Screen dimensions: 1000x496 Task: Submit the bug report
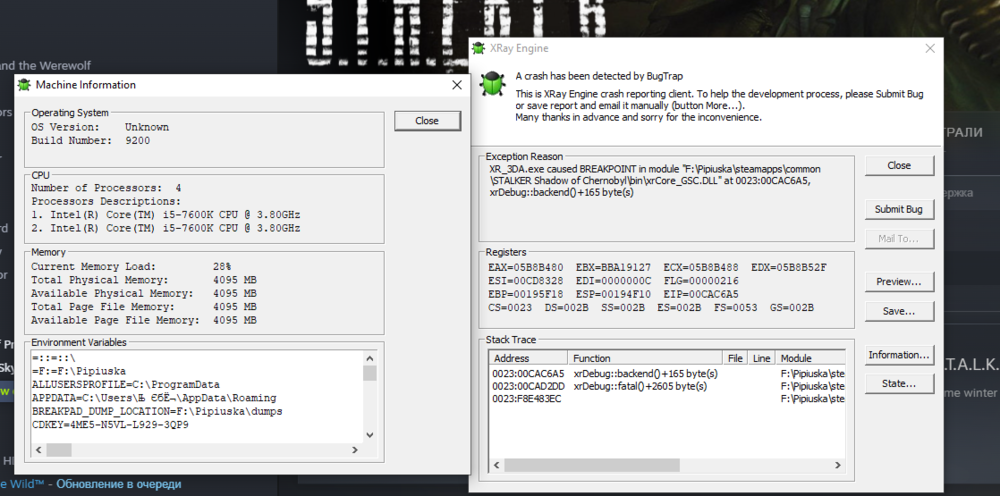pos(899,209)
